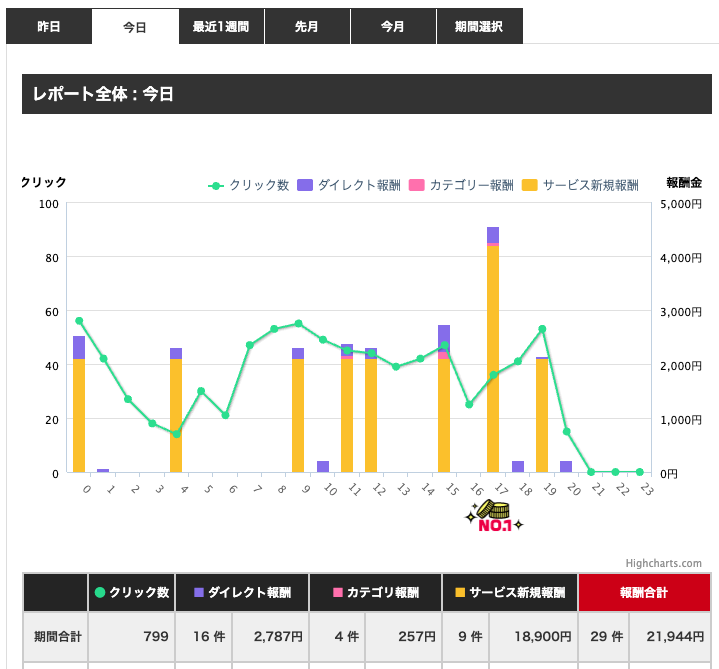Click the yellow bar at hour 19
Screen dimensions: 719x669
coord(542,415)
